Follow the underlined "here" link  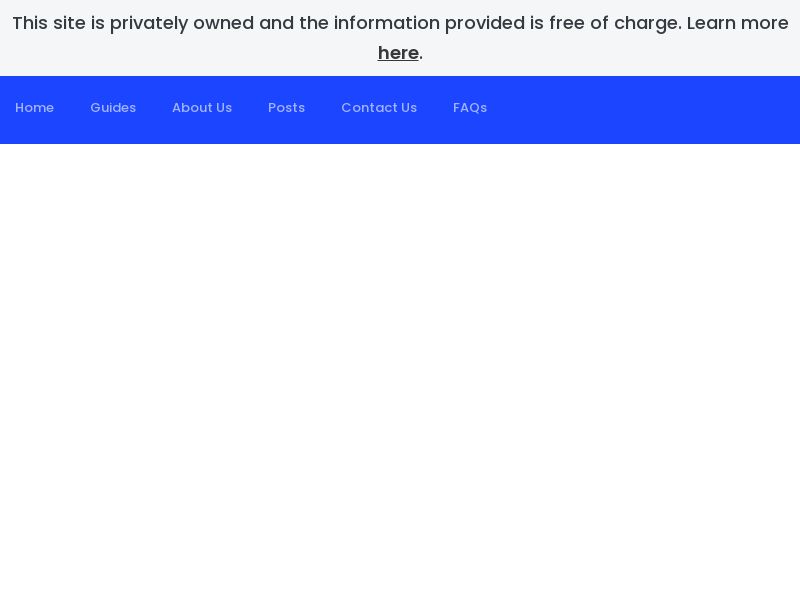tap(398, 53)
